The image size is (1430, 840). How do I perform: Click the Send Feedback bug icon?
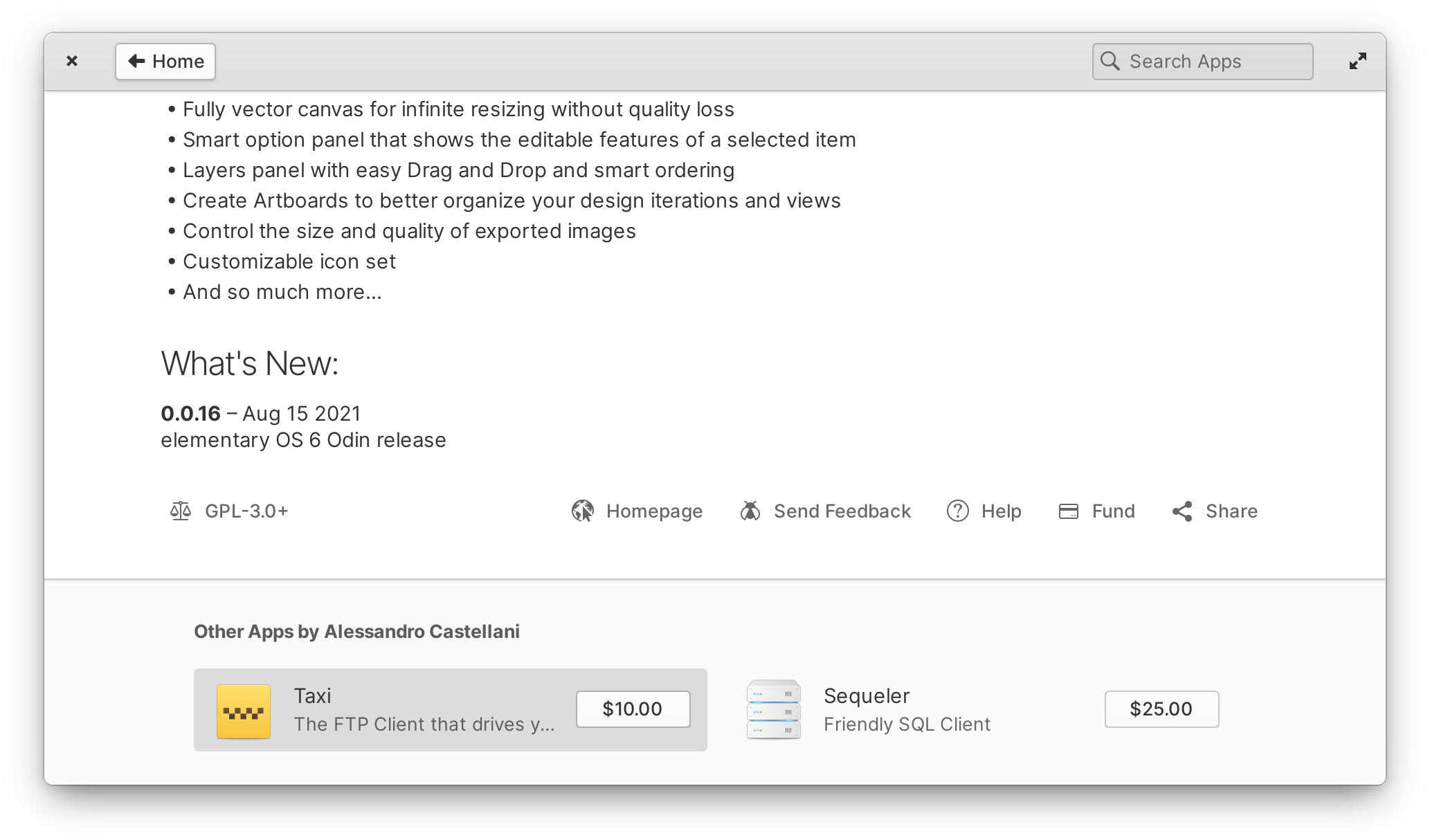(750, 511)
